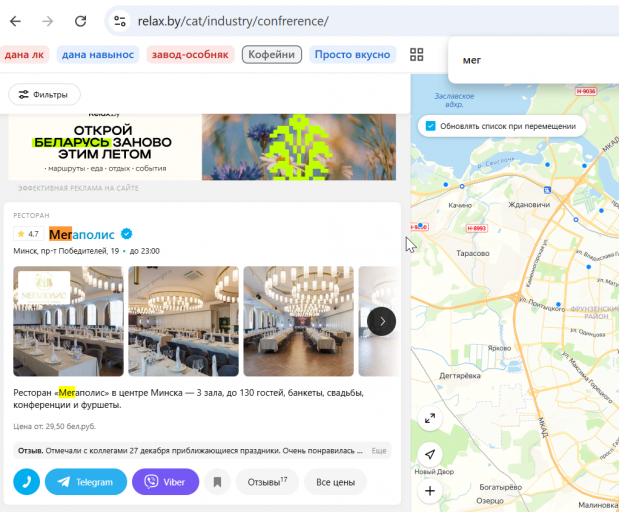619x512 pixels.
Task: Open the Фильтры filters button
Action: click(44, 94)
